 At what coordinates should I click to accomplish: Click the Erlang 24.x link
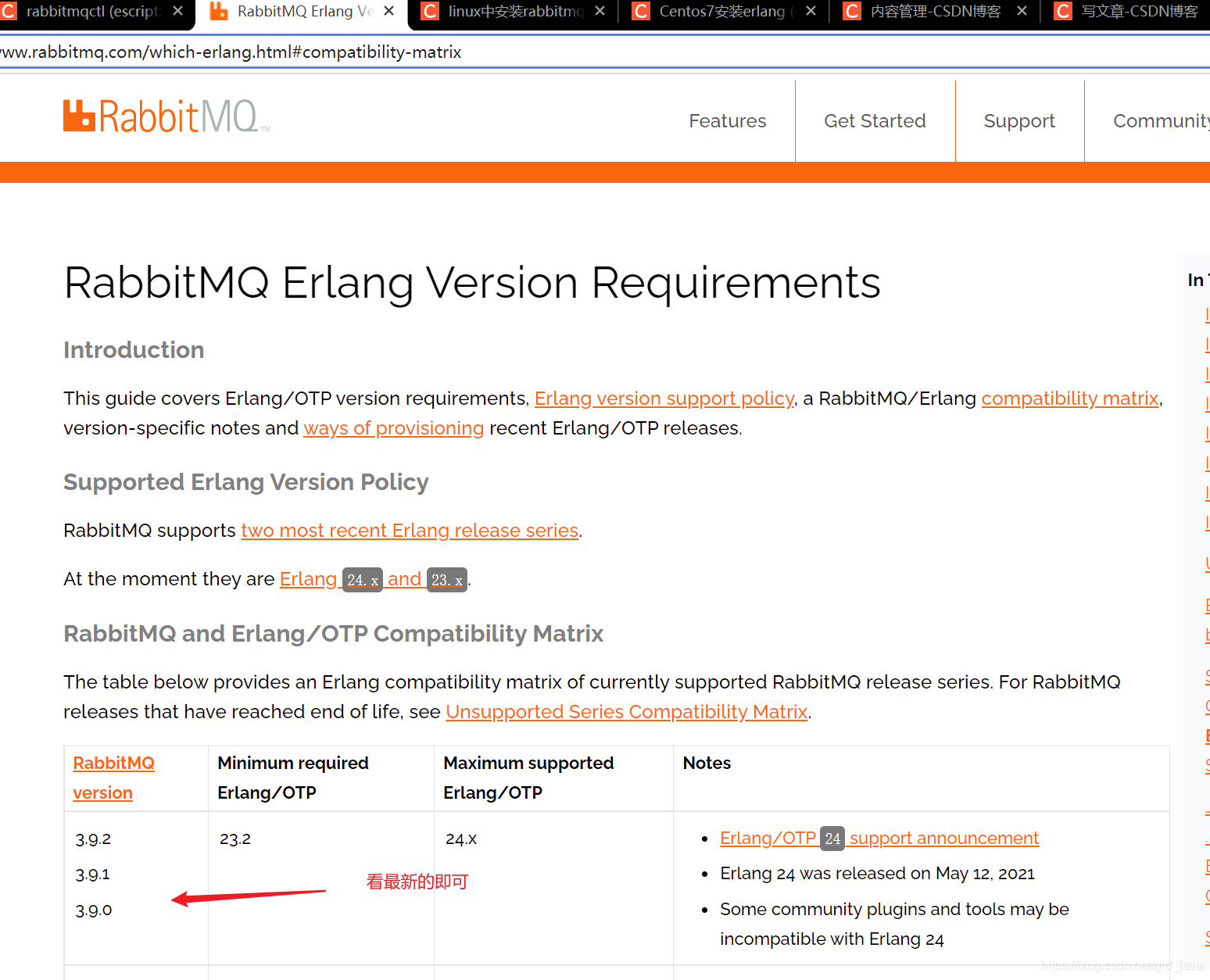[x=331, y=579]
